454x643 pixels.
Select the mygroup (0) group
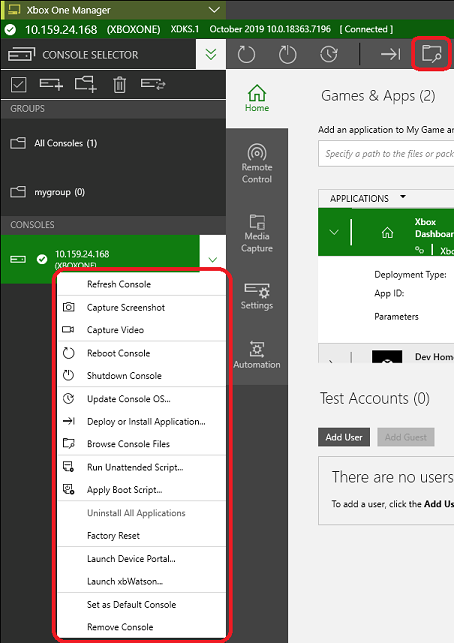coord(113,192)
